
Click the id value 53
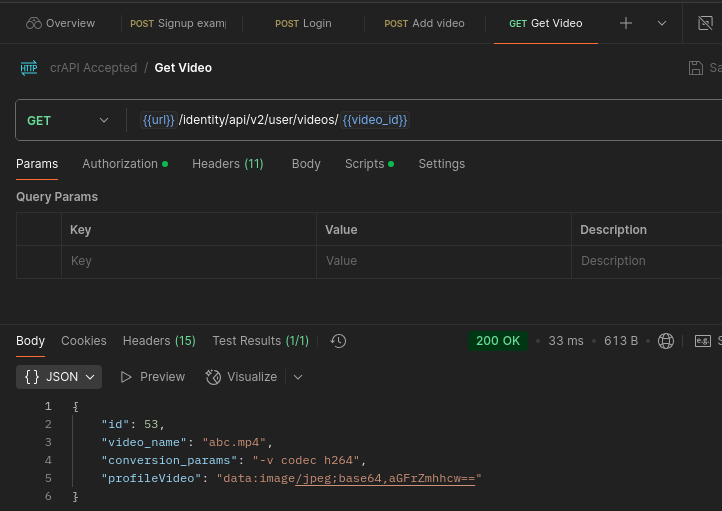coord(151,424)
